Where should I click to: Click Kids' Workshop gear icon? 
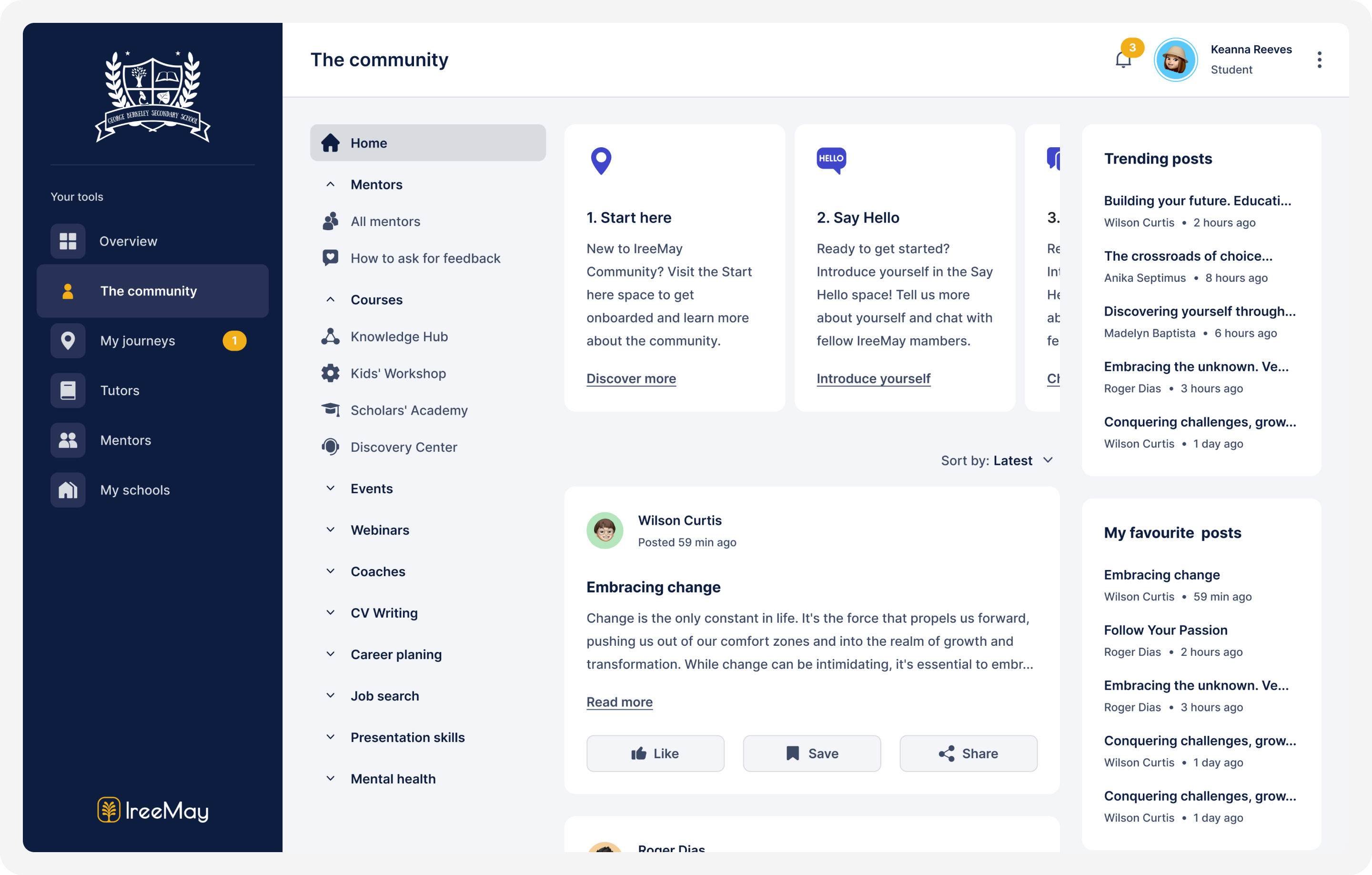[331, 373]
